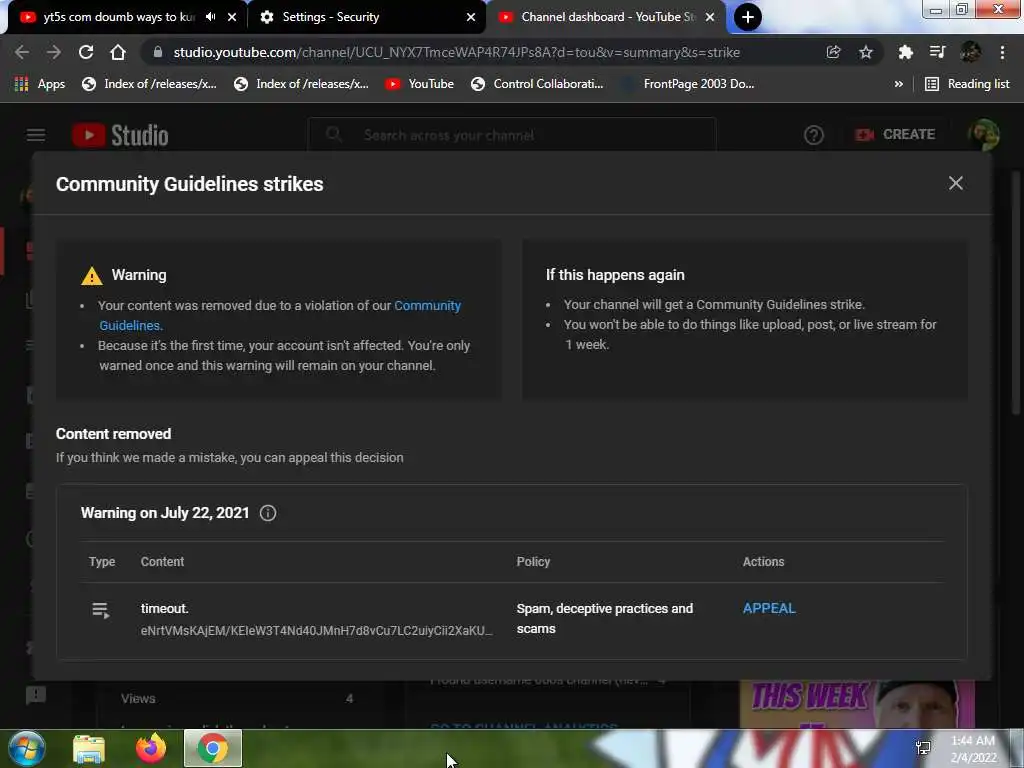Click the CREATE button
This screenshot has height=768, width=1024.
(895, 135)
